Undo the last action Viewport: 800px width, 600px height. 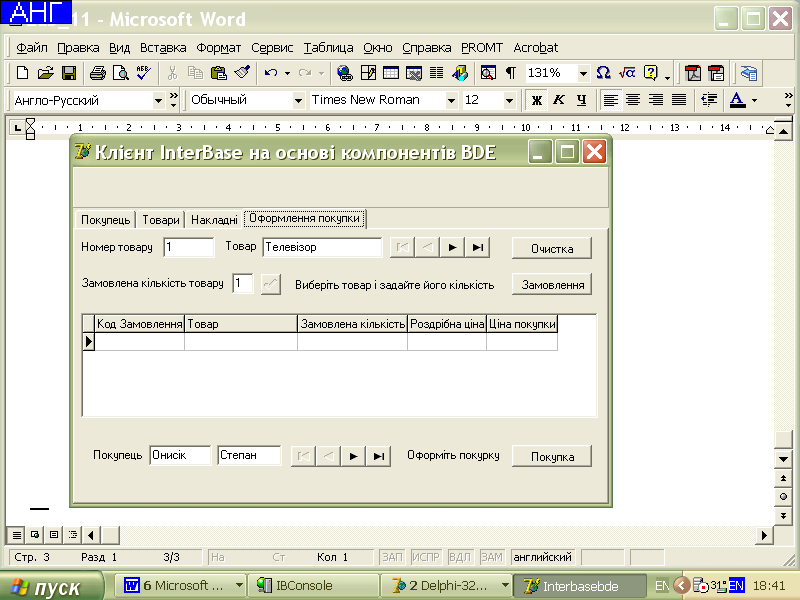271,73
